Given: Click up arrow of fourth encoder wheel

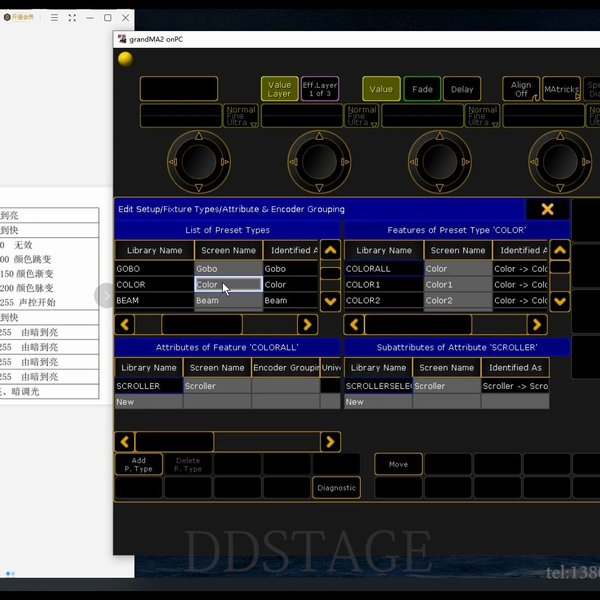Looking at the screenshot, I should (x=560, y=136).
